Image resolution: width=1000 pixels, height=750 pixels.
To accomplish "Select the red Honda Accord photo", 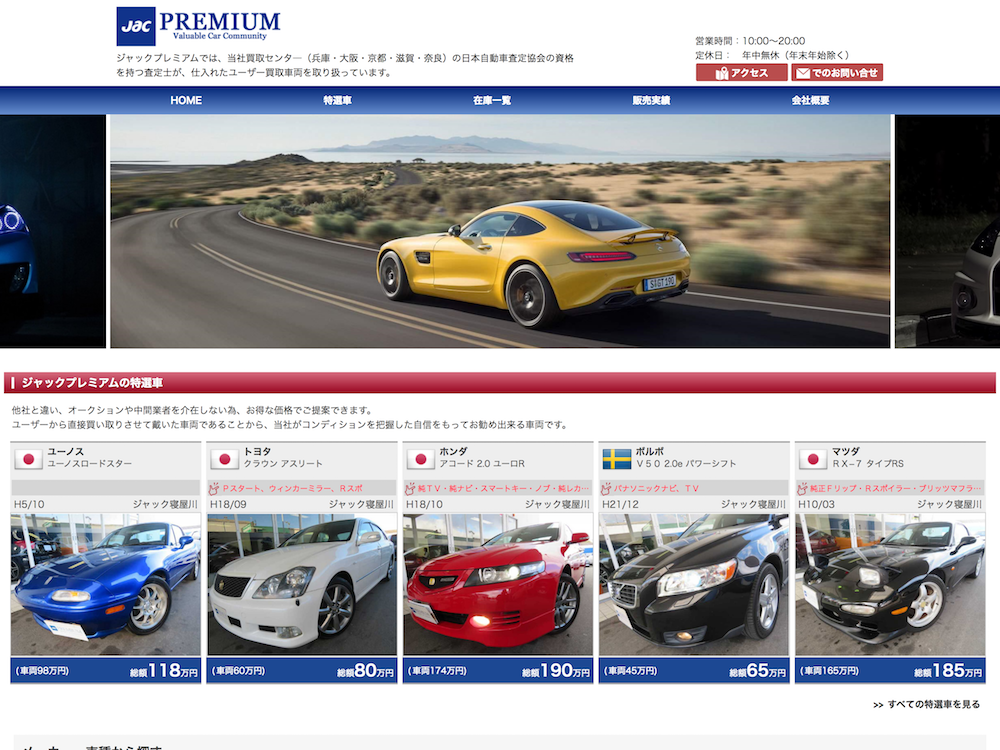I will point(497,584).
